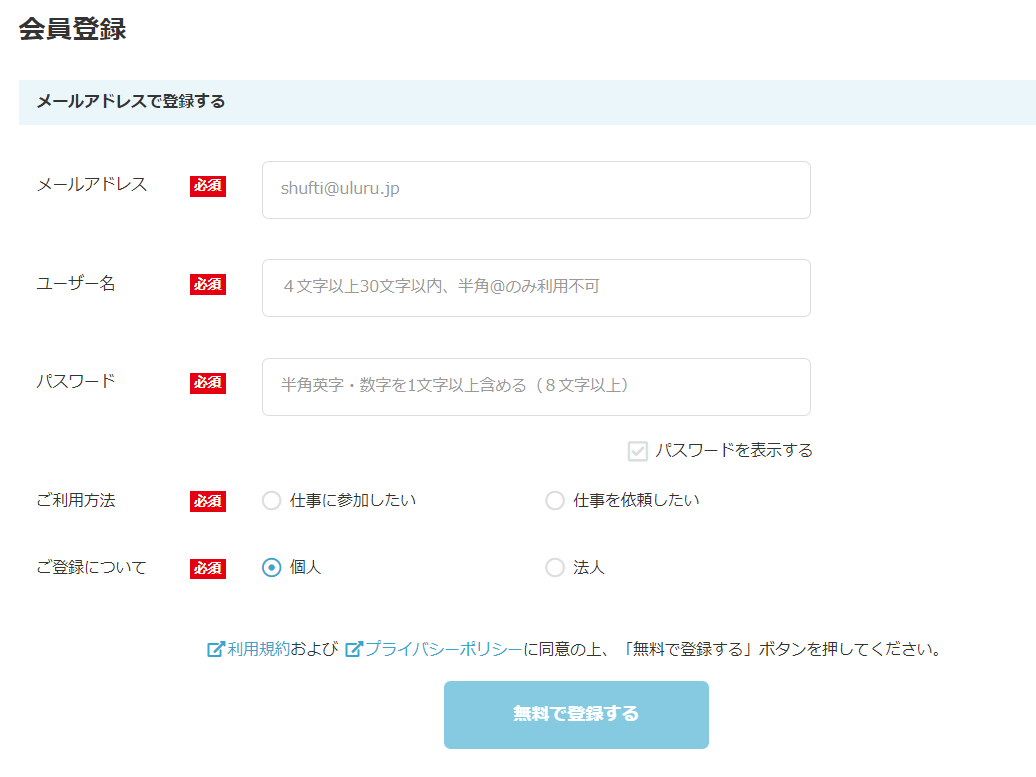Open the 利用規約 link
Viewport: 1036px width, 777px height.
(x=256, y=647)
